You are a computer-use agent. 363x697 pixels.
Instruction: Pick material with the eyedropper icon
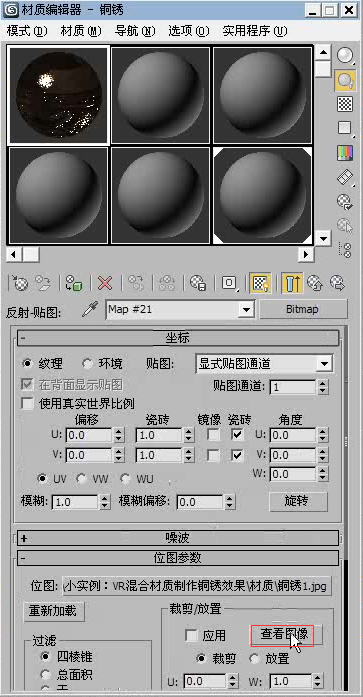(90, 310)
